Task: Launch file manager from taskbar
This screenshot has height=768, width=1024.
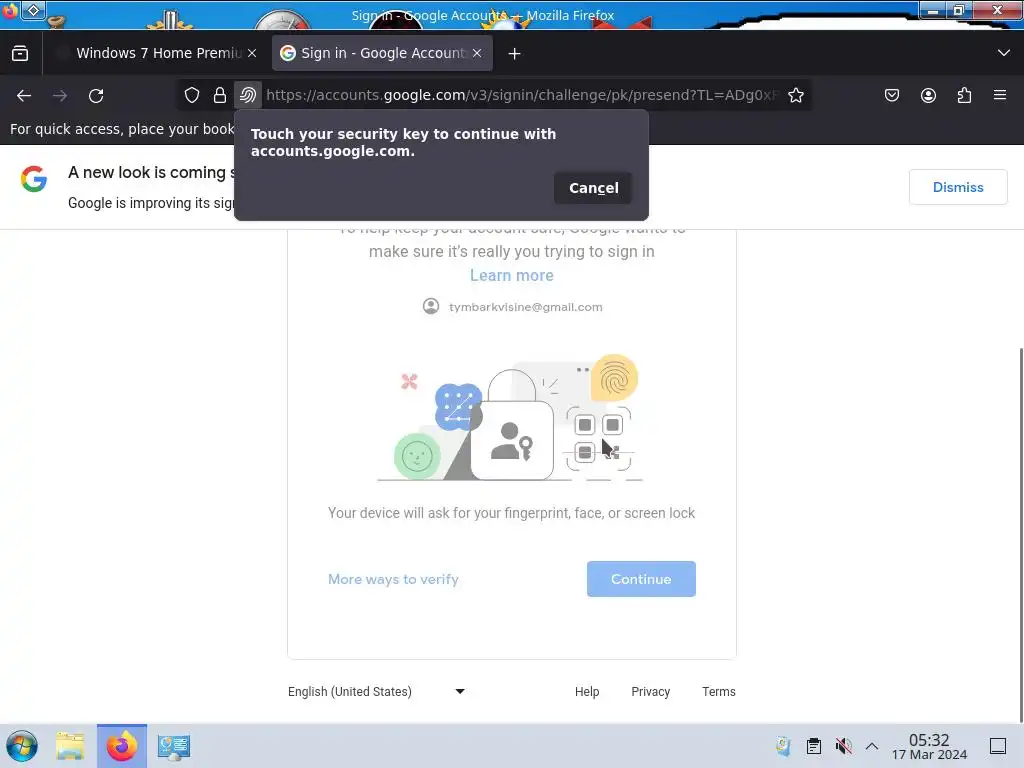Action: (x=70, y=746)
